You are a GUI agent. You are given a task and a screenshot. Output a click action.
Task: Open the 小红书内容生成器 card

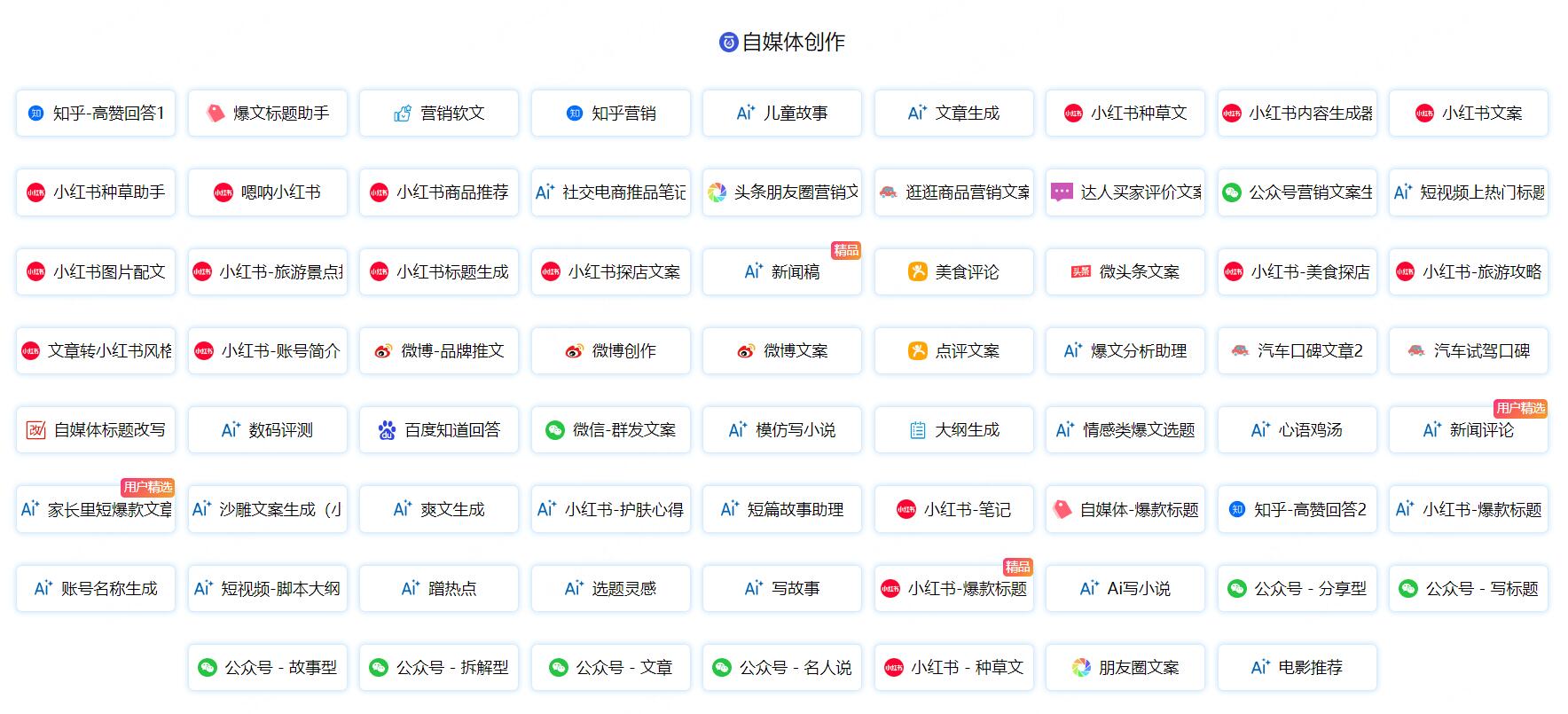click(1297, 114)
